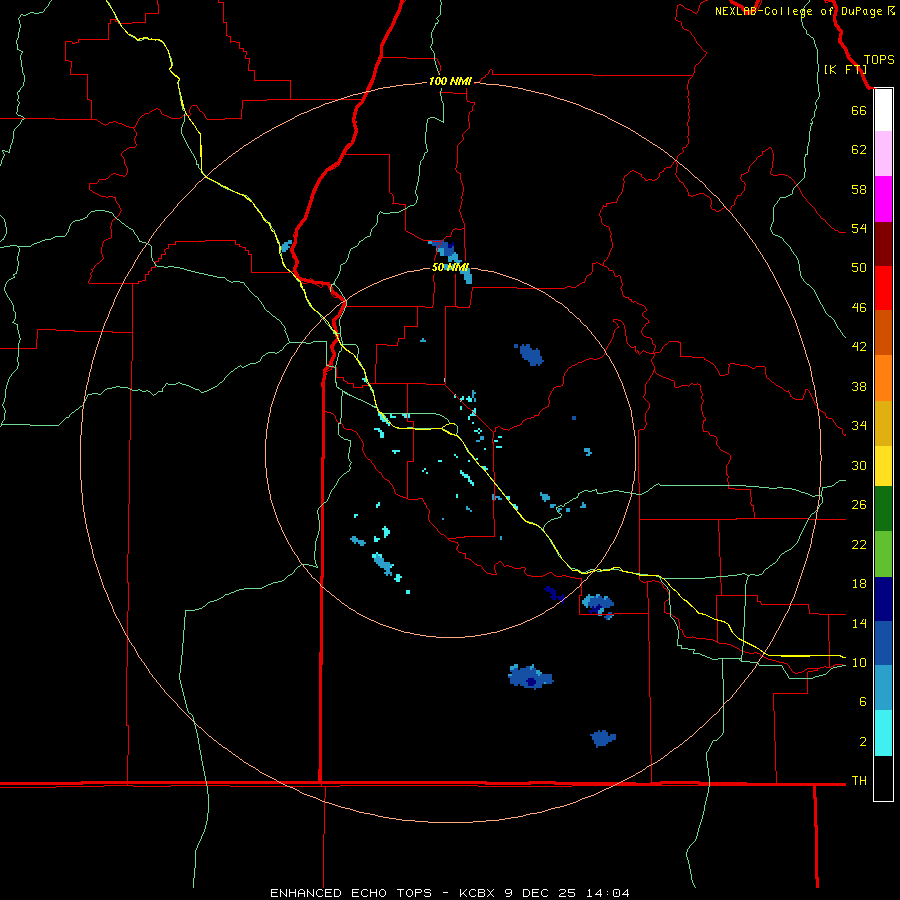Screen dimensions: 900x900
Task: Click the "66" legend value
Action: pyautogui.click(x=859, y=110)
